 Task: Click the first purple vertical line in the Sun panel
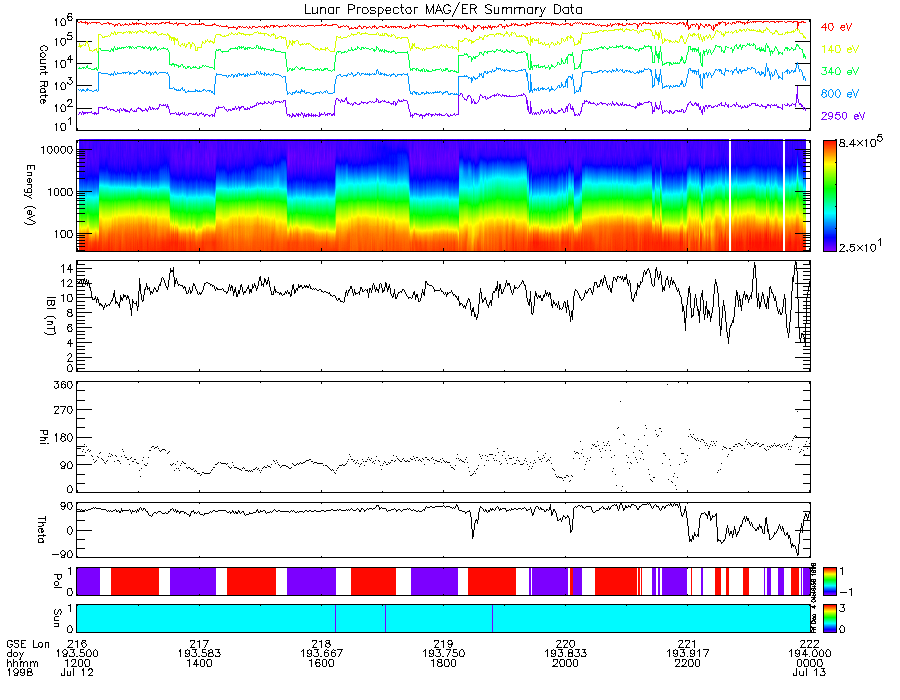(335, 619)
